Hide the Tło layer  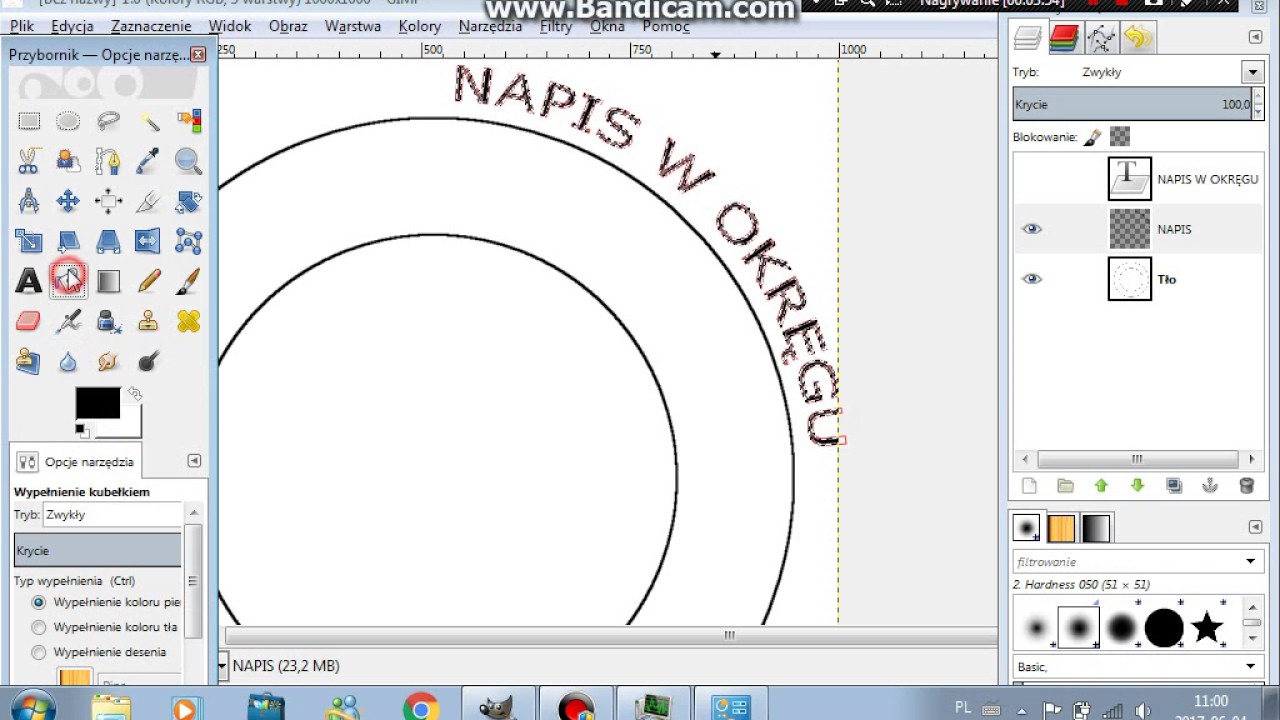(1032, 279)
